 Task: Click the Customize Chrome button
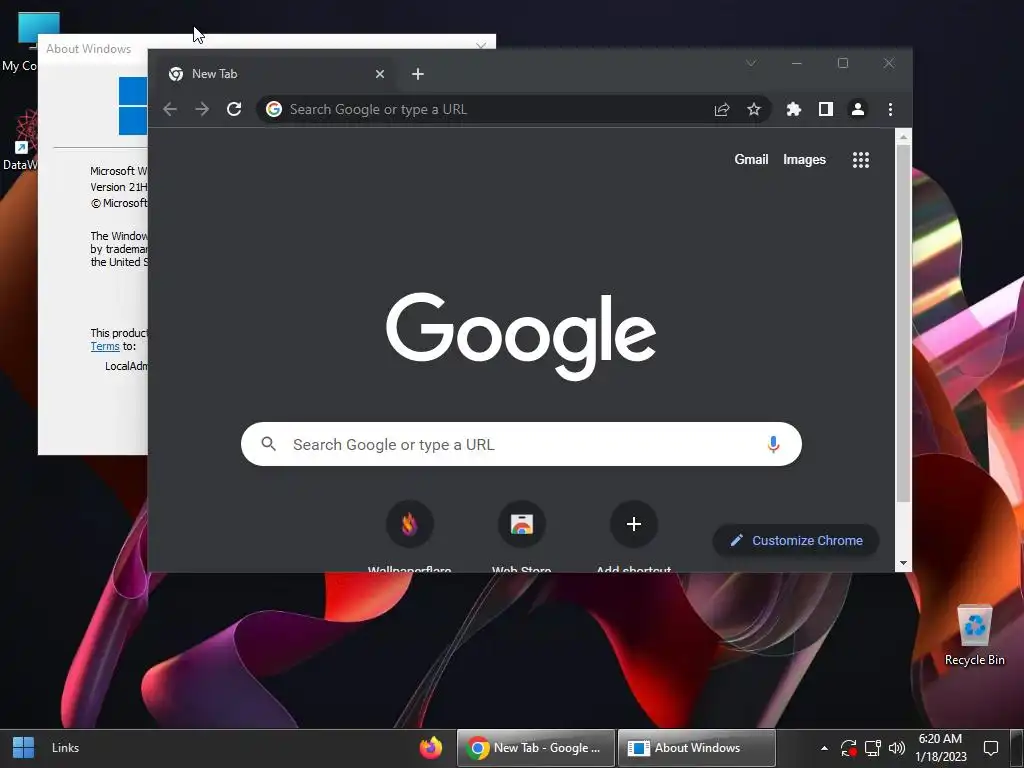[795, 540]
